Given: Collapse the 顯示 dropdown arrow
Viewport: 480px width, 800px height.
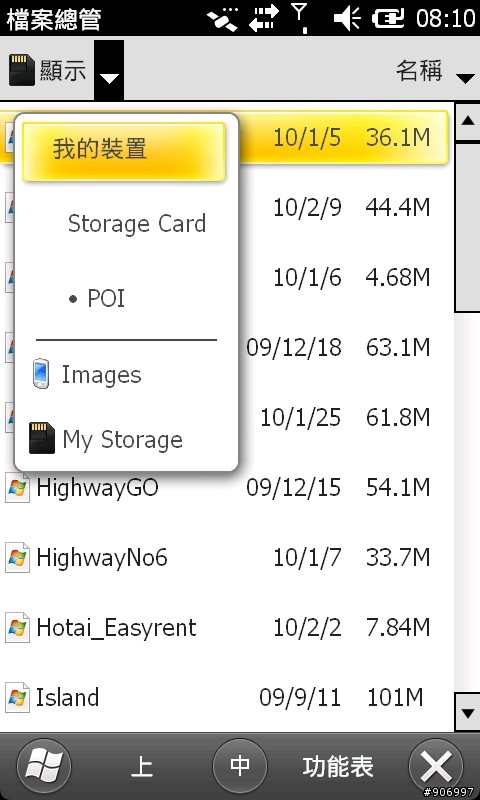Looking at the screenshot, I should click(109, 70).
